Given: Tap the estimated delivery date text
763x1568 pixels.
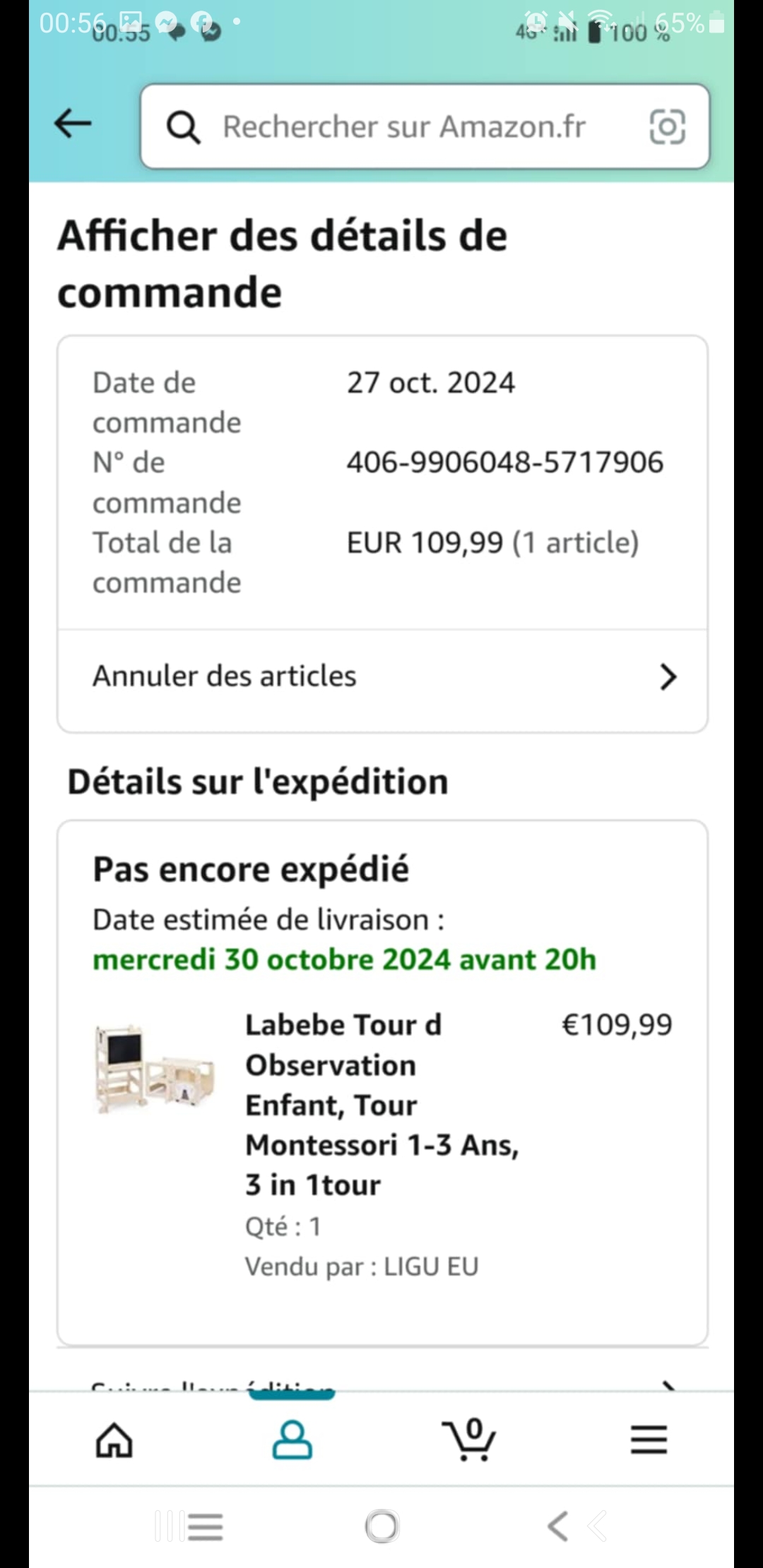Looking at the screenshot, I should tap(344, 960).
